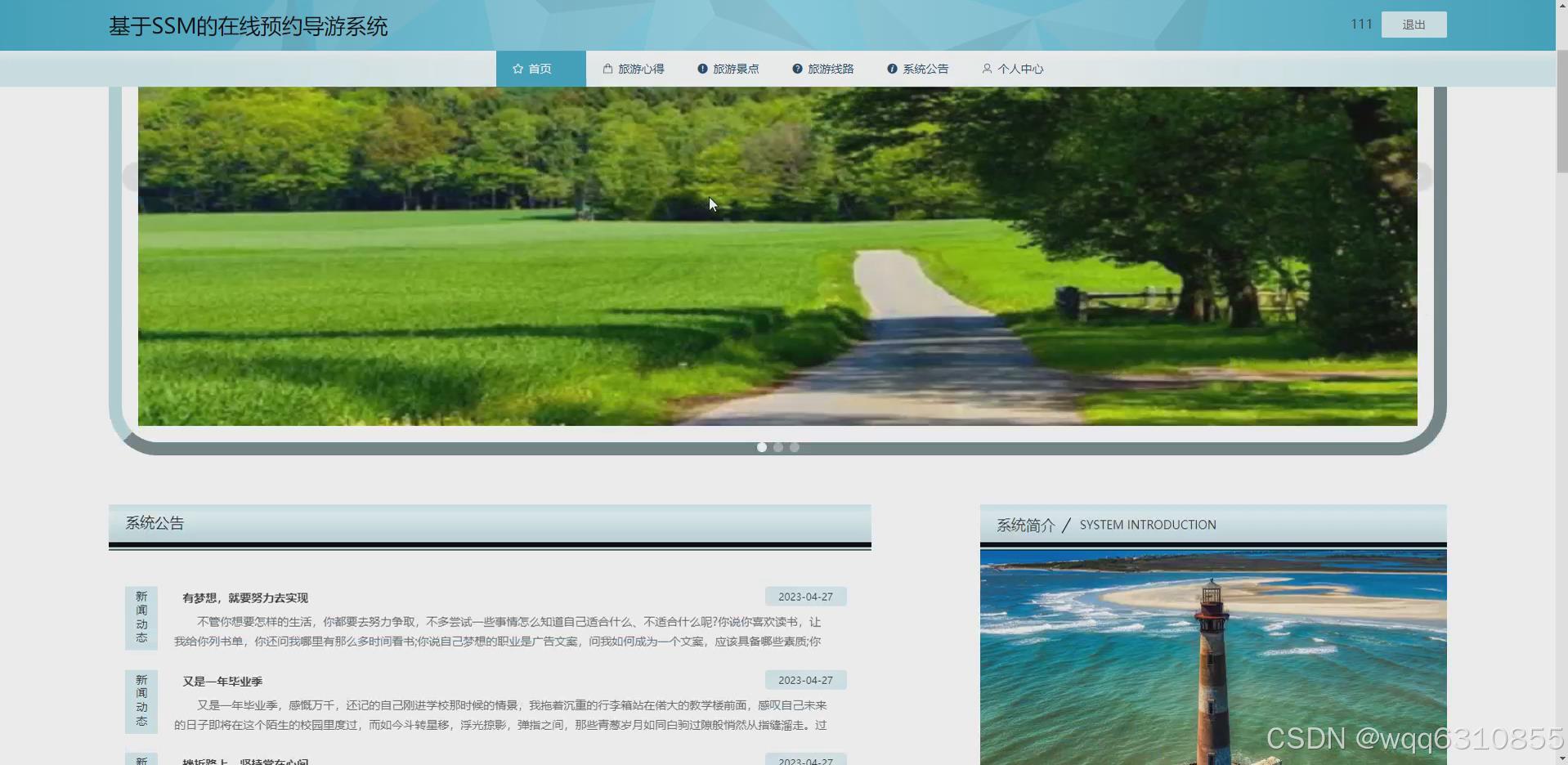Go to 旅游线路 page
The width and height of the screenshot is (1568, 765).
[823, 69]
